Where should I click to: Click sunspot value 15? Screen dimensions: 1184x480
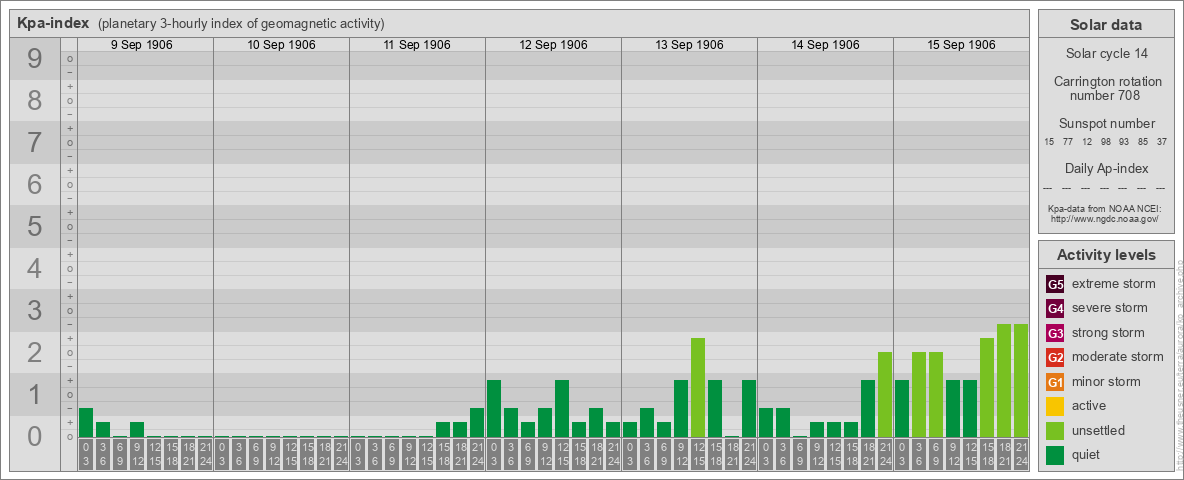[1049, 142]
